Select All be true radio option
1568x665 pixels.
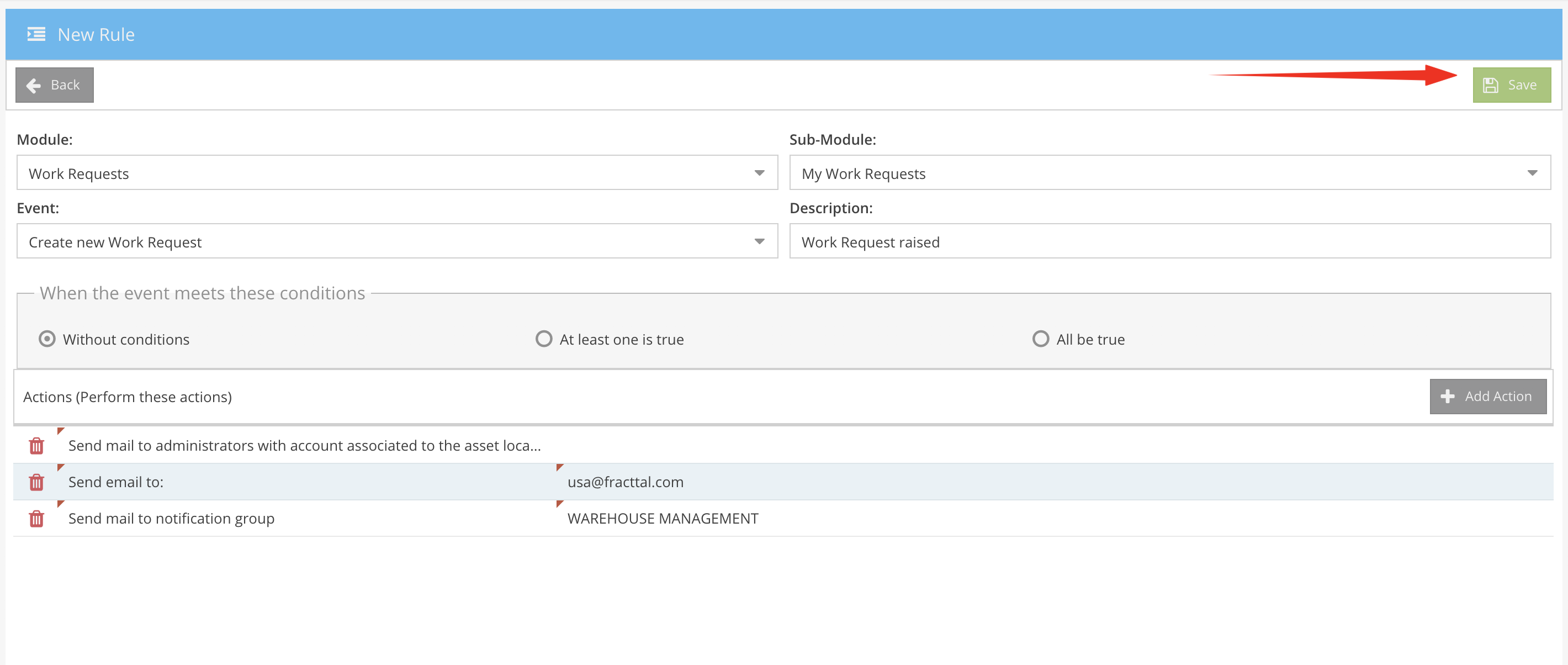click(1040, 339)
